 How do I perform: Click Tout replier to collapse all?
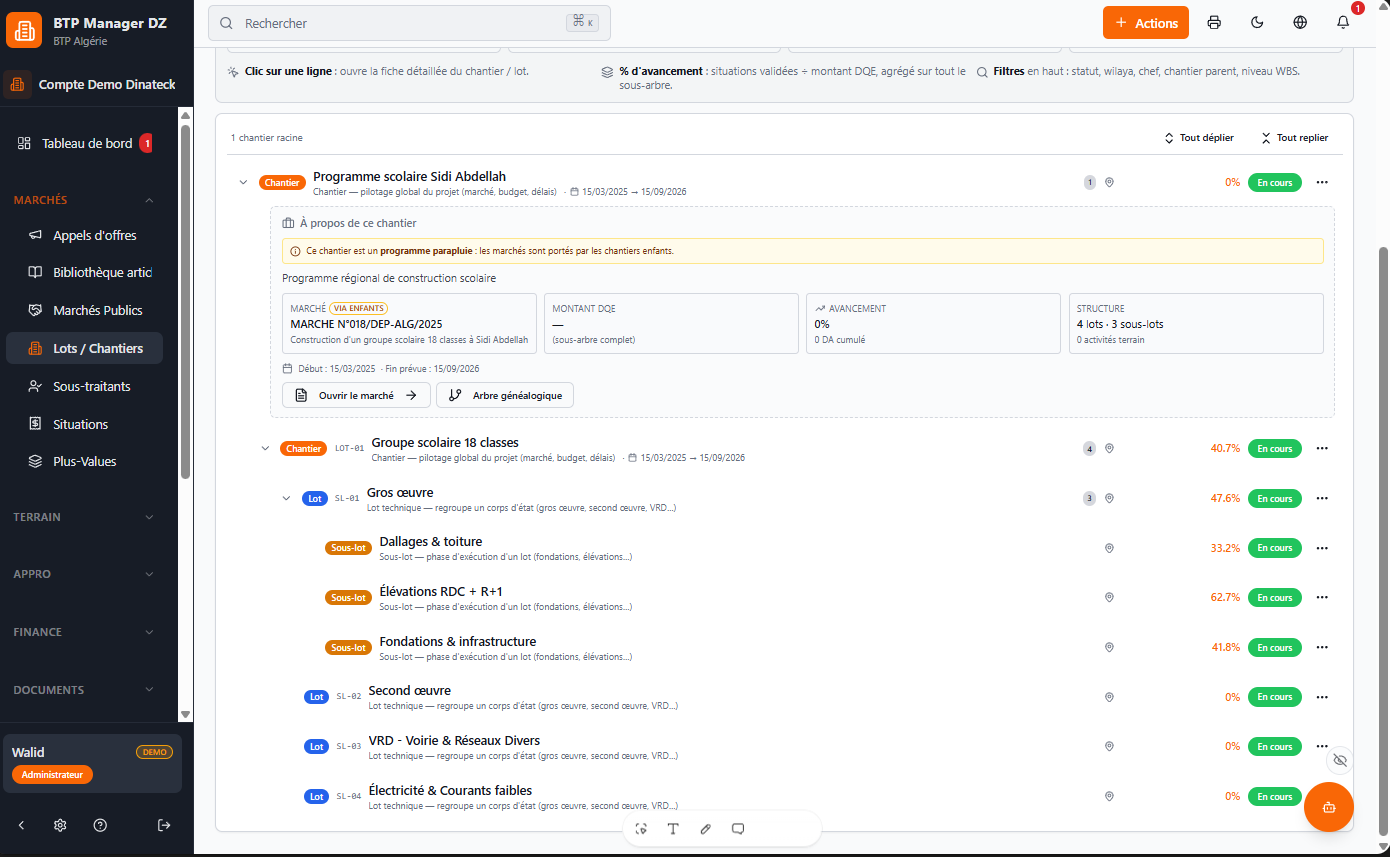pyautogui.click(x=1295, y=138)
